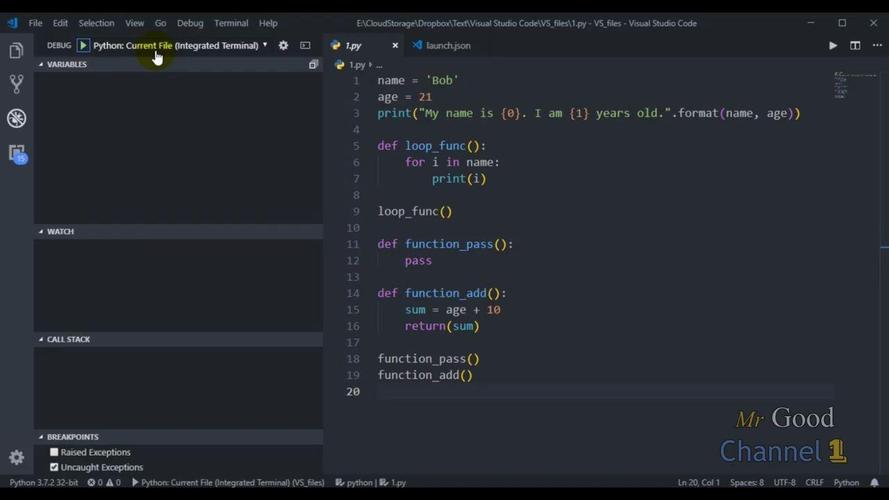Expand the breadcrumb after 1.py

pos(379,65)
